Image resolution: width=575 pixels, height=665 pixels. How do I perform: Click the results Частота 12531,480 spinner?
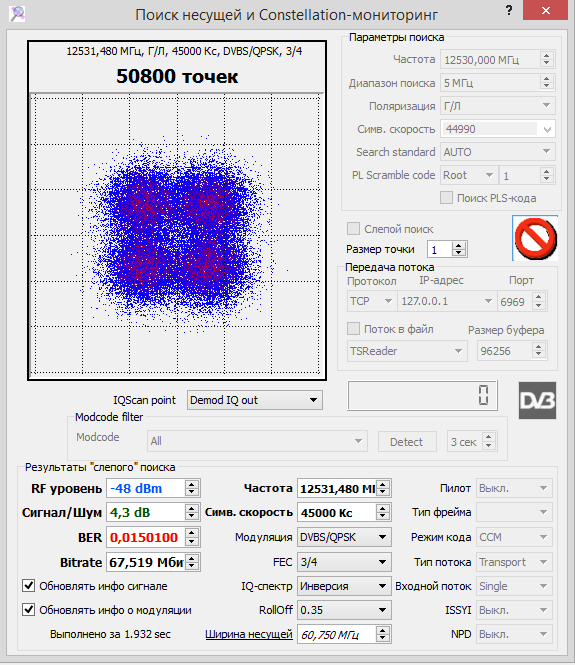(x=382, y=489)
